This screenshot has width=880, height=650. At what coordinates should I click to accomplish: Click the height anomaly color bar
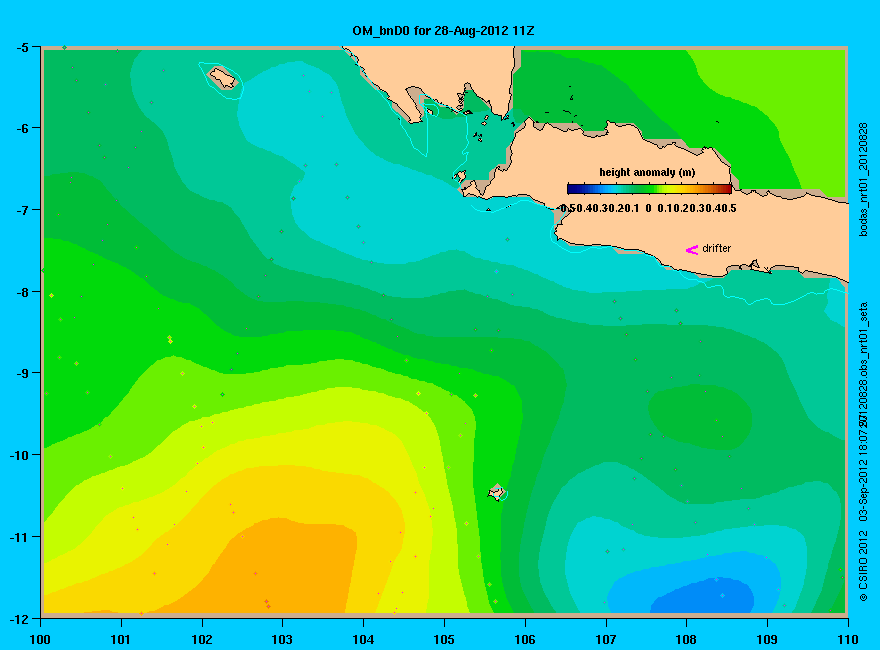tap(649, 189)
